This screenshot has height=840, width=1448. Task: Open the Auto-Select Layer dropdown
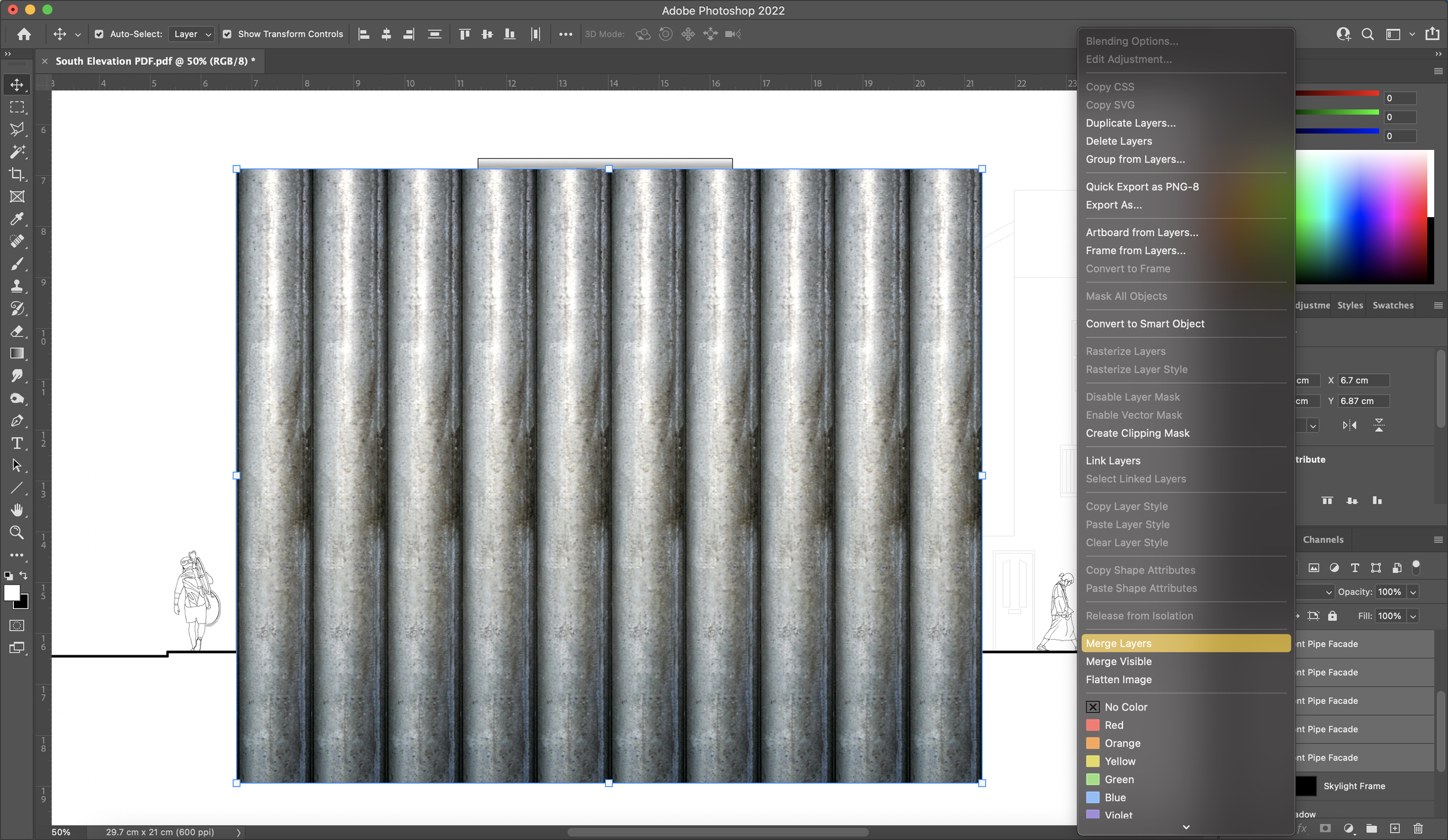[192, 34]
